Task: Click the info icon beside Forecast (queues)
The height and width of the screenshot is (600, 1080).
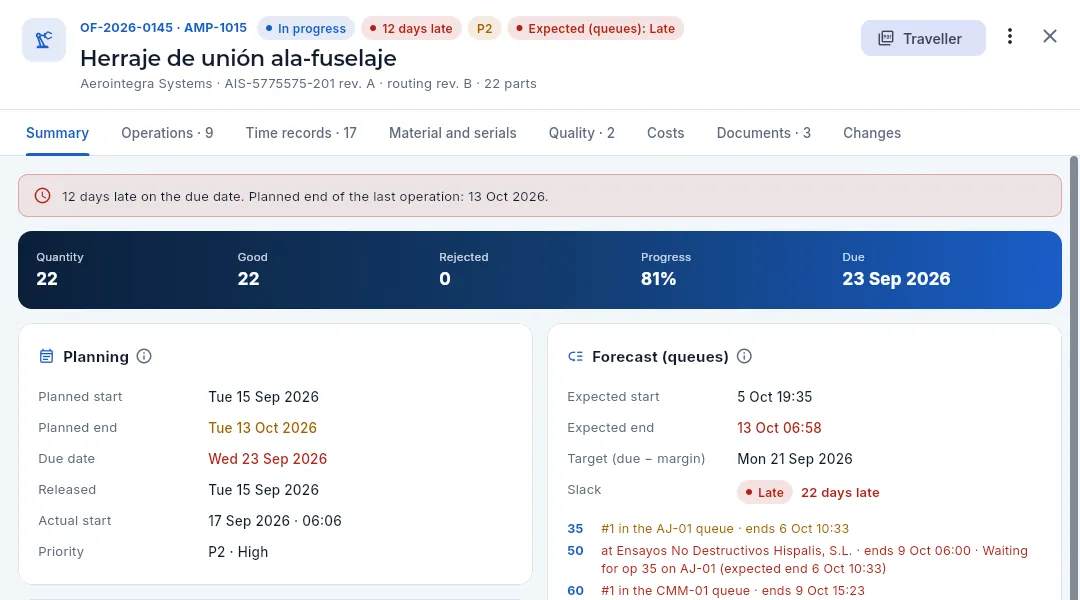Action: click(x=745, y=356)
